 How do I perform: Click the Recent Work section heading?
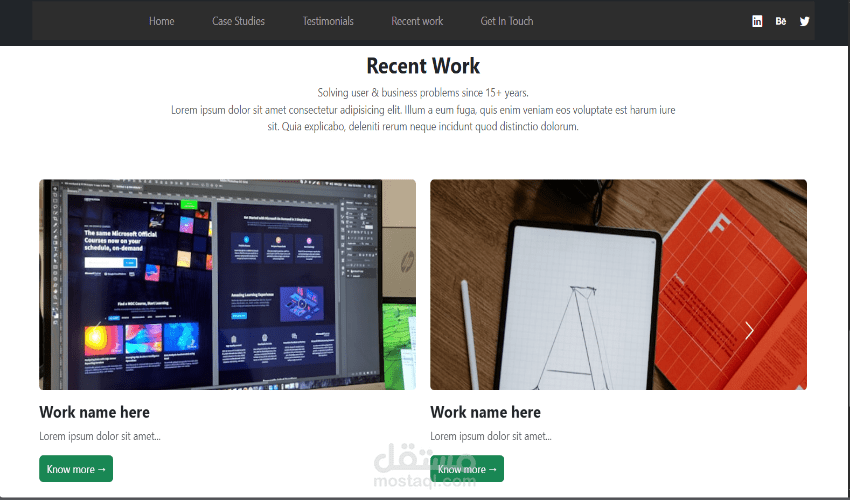pos(423,66)
